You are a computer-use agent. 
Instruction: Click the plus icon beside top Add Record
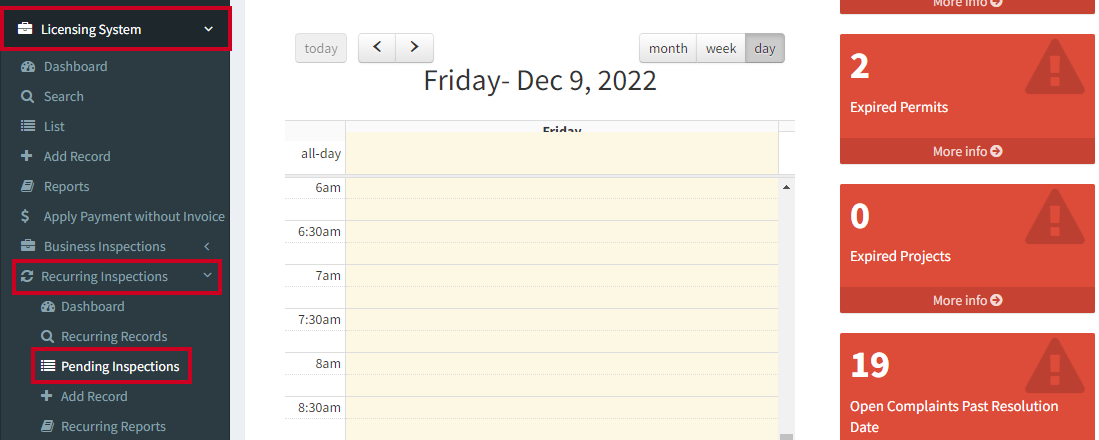tap(27, 156)
